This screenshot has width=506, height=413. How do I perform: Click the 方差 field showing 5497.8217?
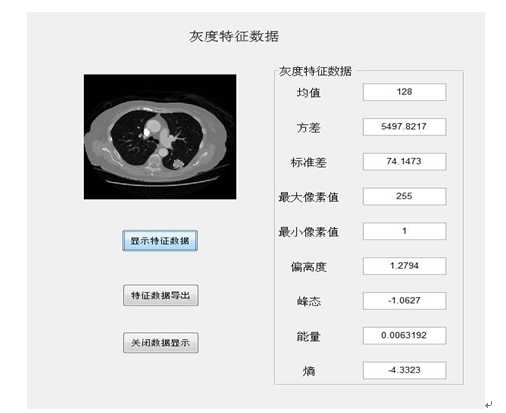tap(404, 127)
